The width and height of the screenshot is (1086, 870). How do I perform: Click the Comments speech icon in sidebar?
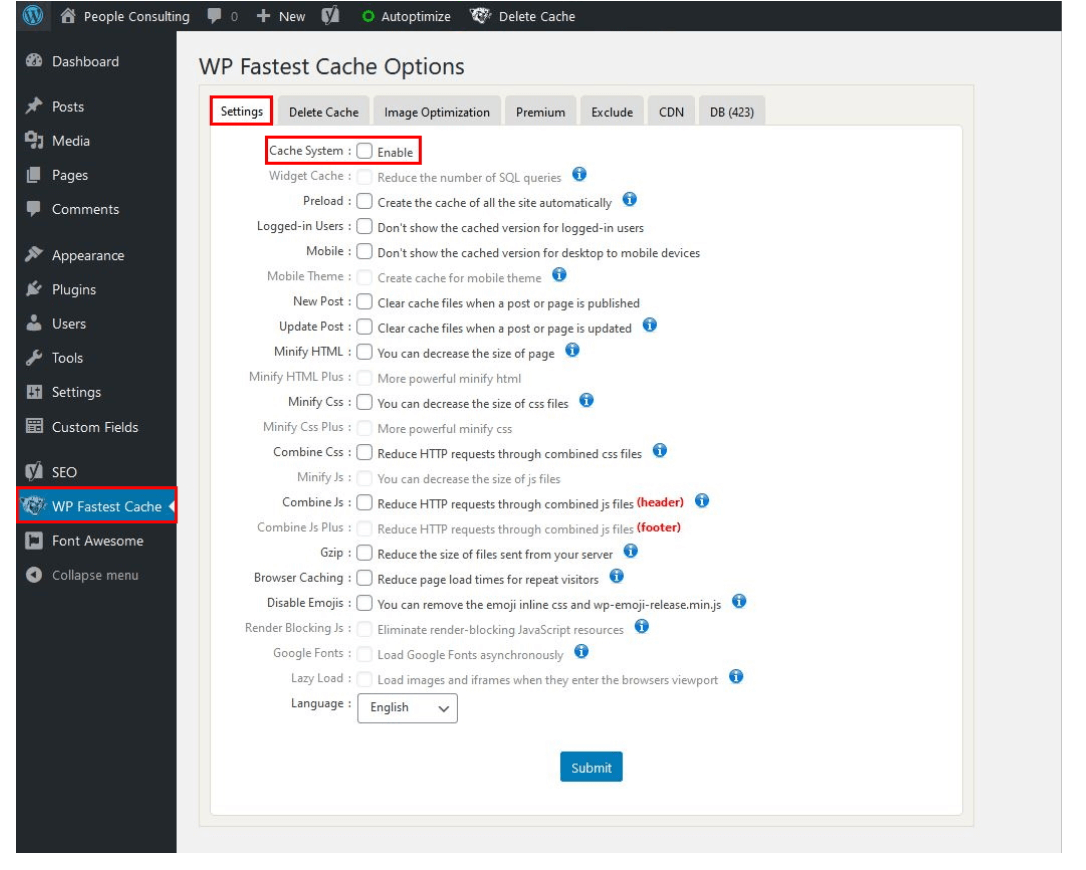click(x=34, y=208)
